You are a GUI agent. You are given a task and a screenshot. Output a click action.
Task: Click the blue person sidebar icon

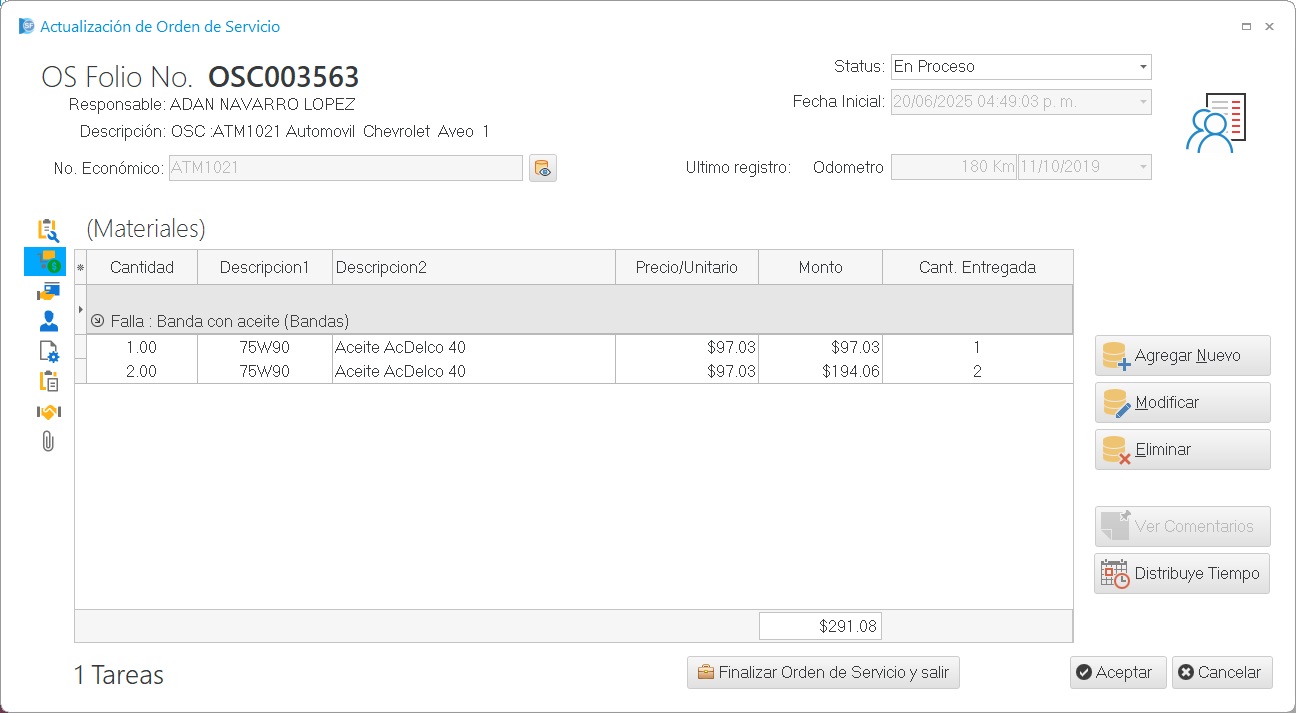(46, 321)
